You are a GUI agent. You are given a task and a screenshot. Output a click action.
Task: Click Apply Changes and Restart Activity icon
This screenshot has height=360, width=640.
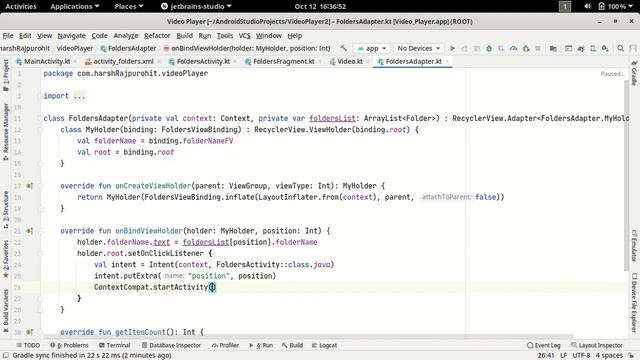(464, 48)
